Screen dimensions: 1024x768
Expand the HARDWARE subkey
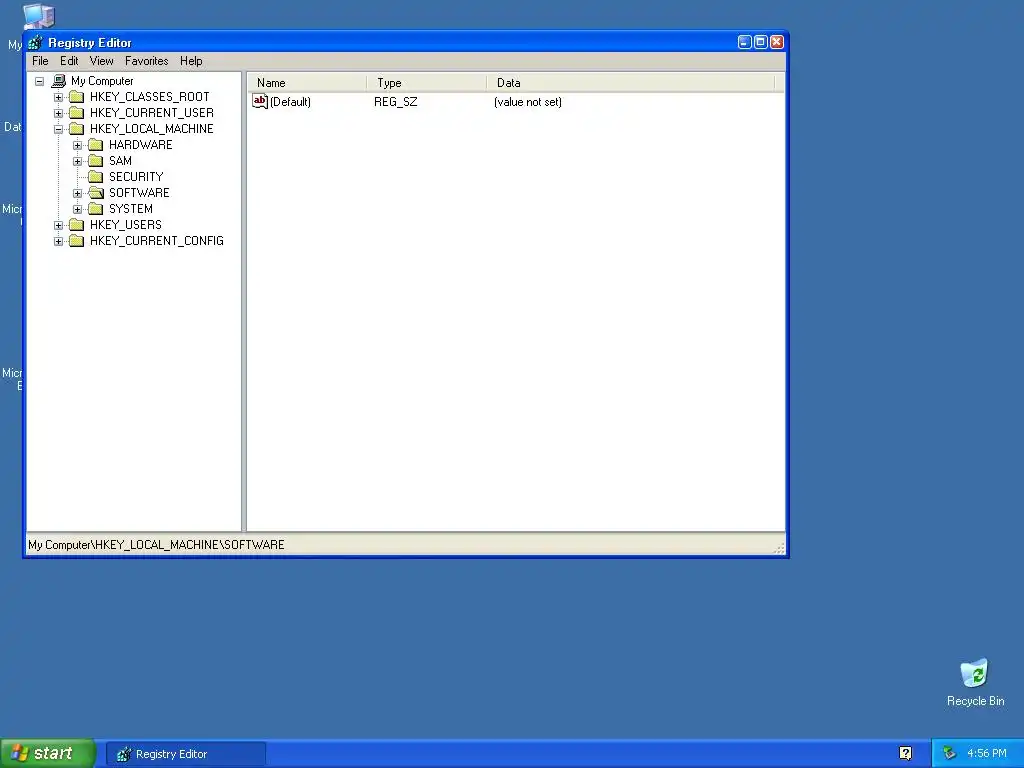point(78,146)
